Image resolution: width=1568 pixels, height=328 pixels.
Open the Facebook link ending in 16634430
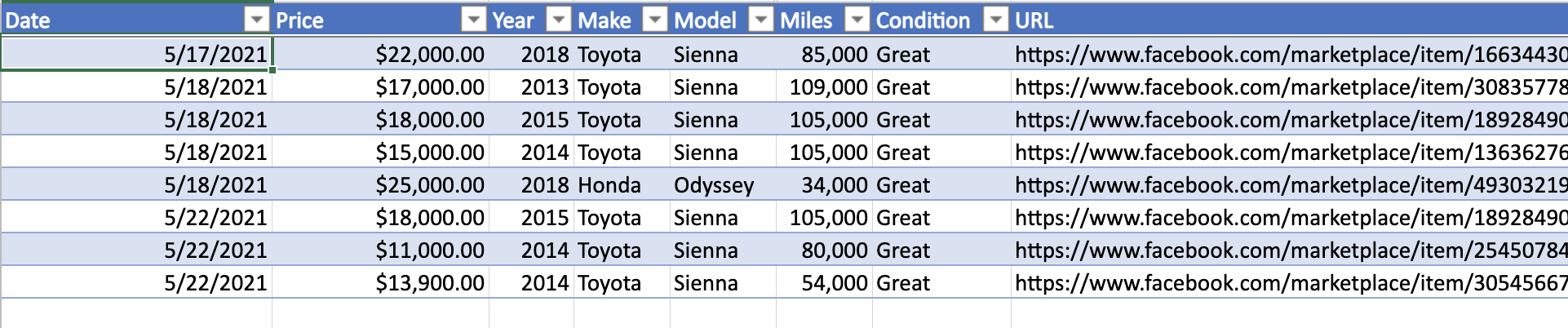tap(1291, 54)
